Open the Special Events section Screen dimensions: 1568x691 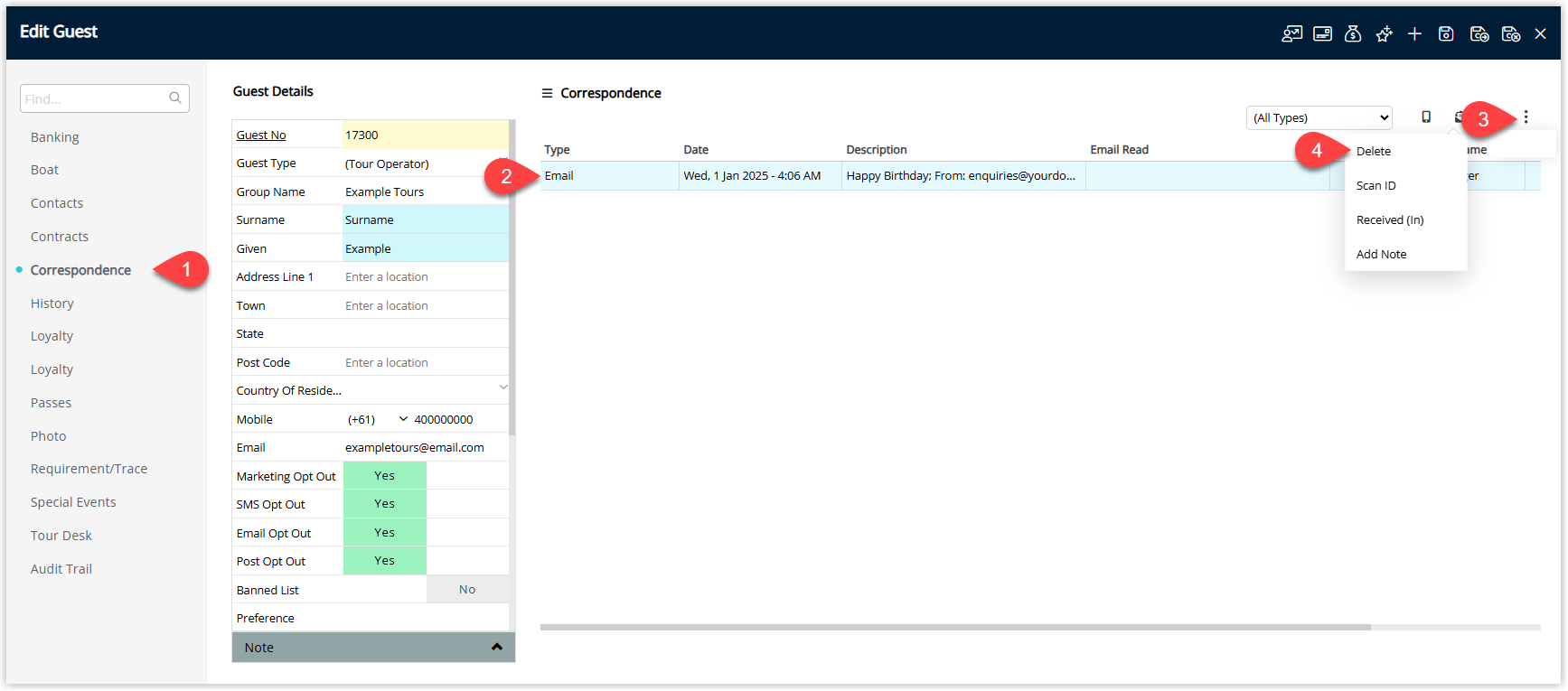[x=73, y=502]
